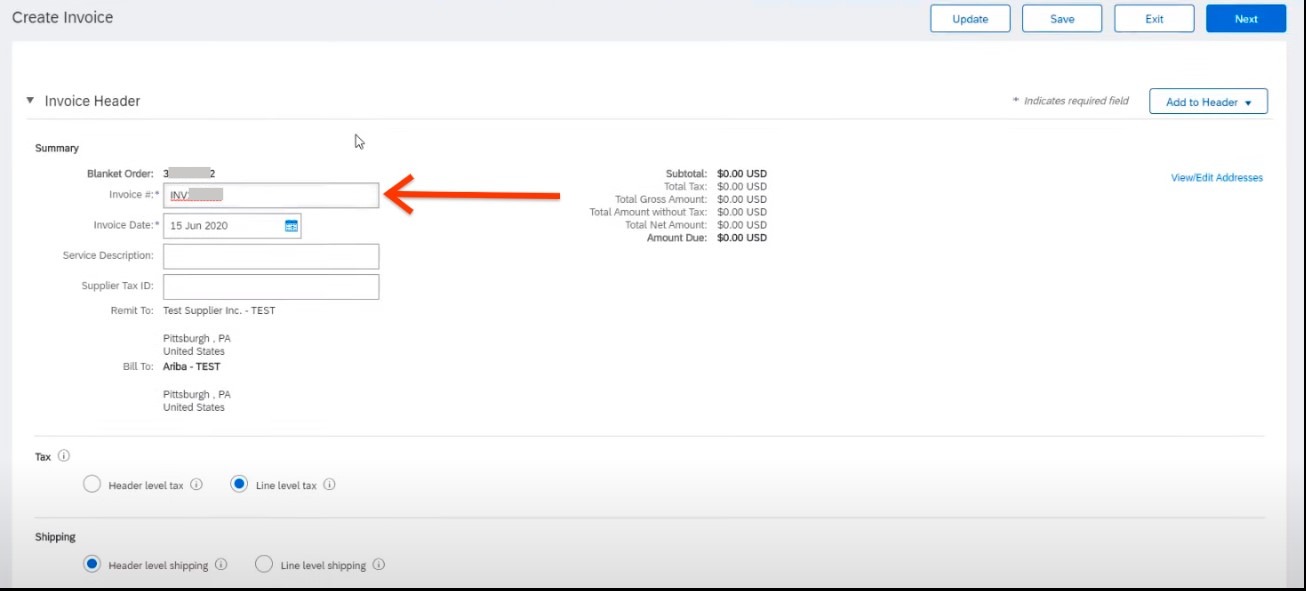The image size is (1306, 591).
Task: Select Header level shipping radio button
Action: (92, 564)
